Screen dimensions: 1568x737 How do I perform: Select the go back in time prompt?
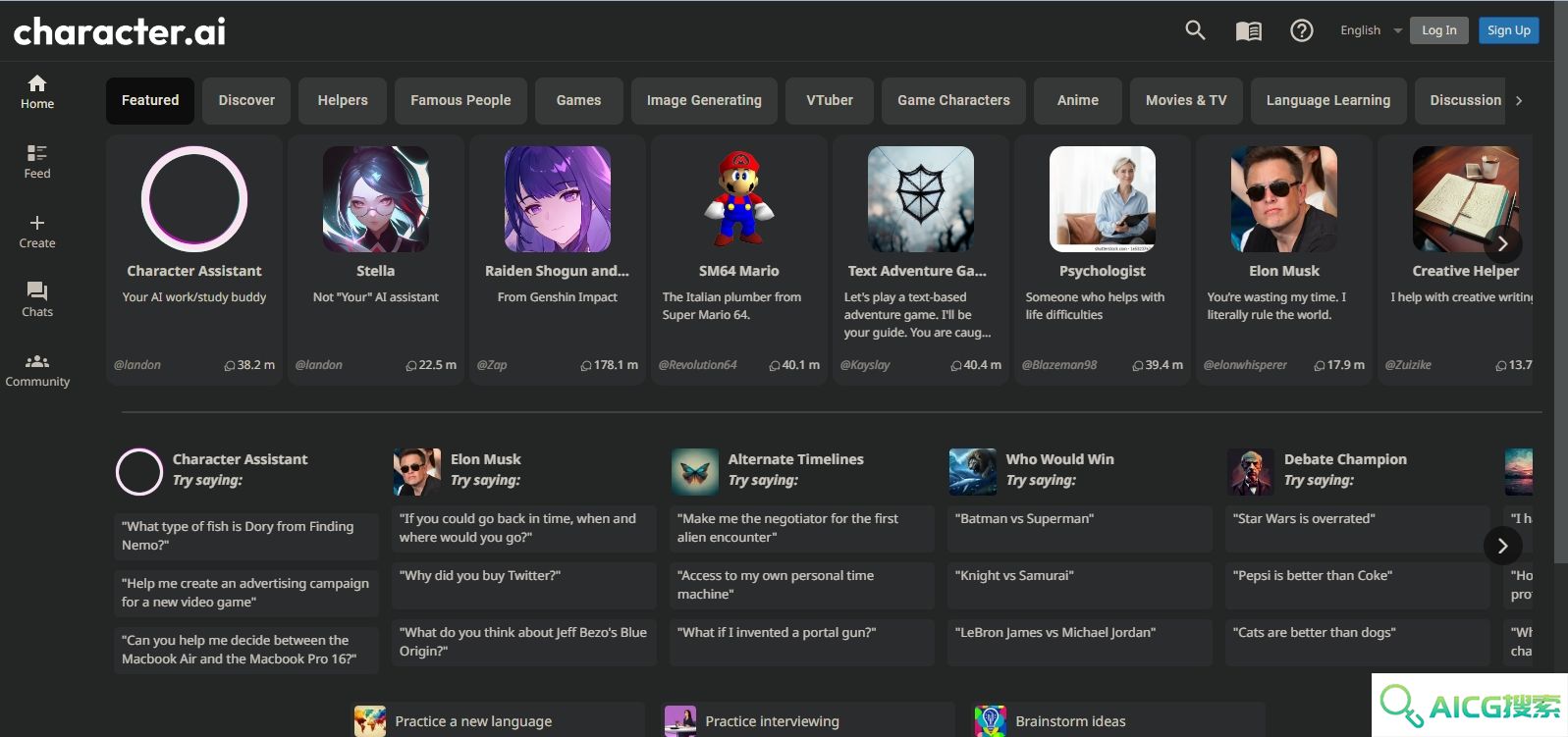(524, 528)
